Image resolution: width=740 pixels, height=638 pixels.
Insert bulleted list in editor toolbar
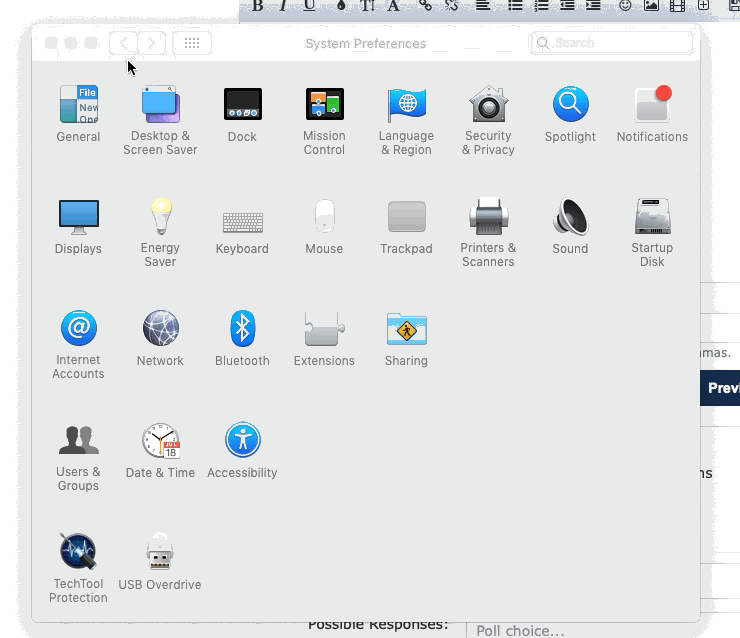515,6
